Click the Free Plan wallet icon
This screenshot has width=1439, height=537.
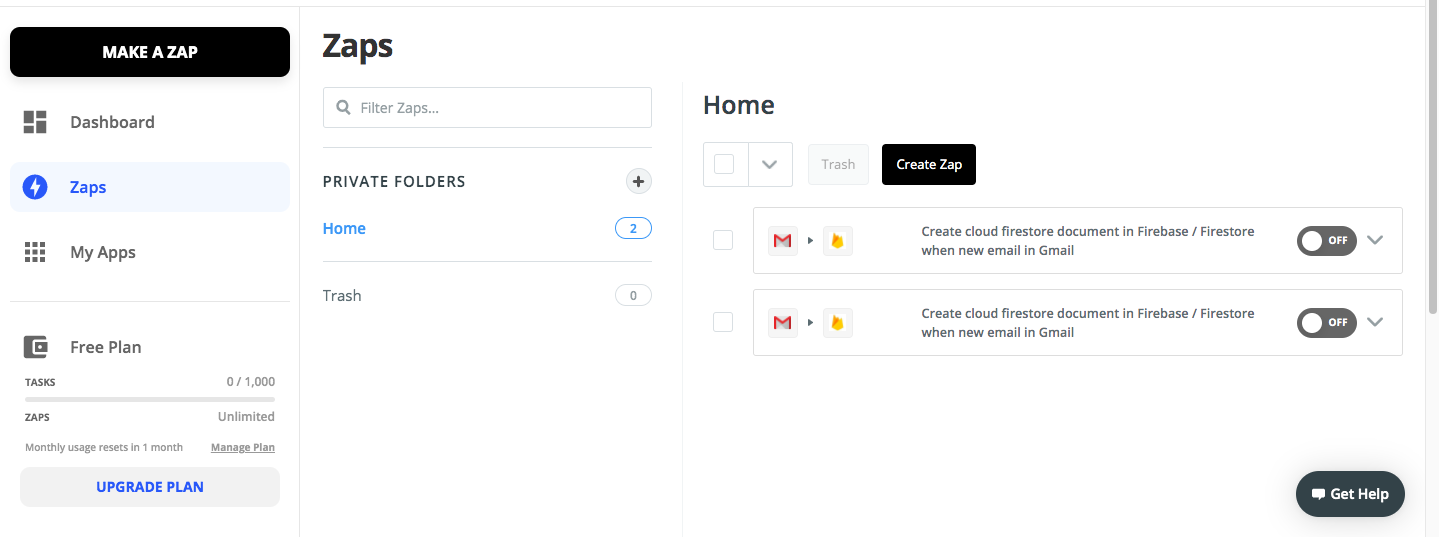[35, 347]
